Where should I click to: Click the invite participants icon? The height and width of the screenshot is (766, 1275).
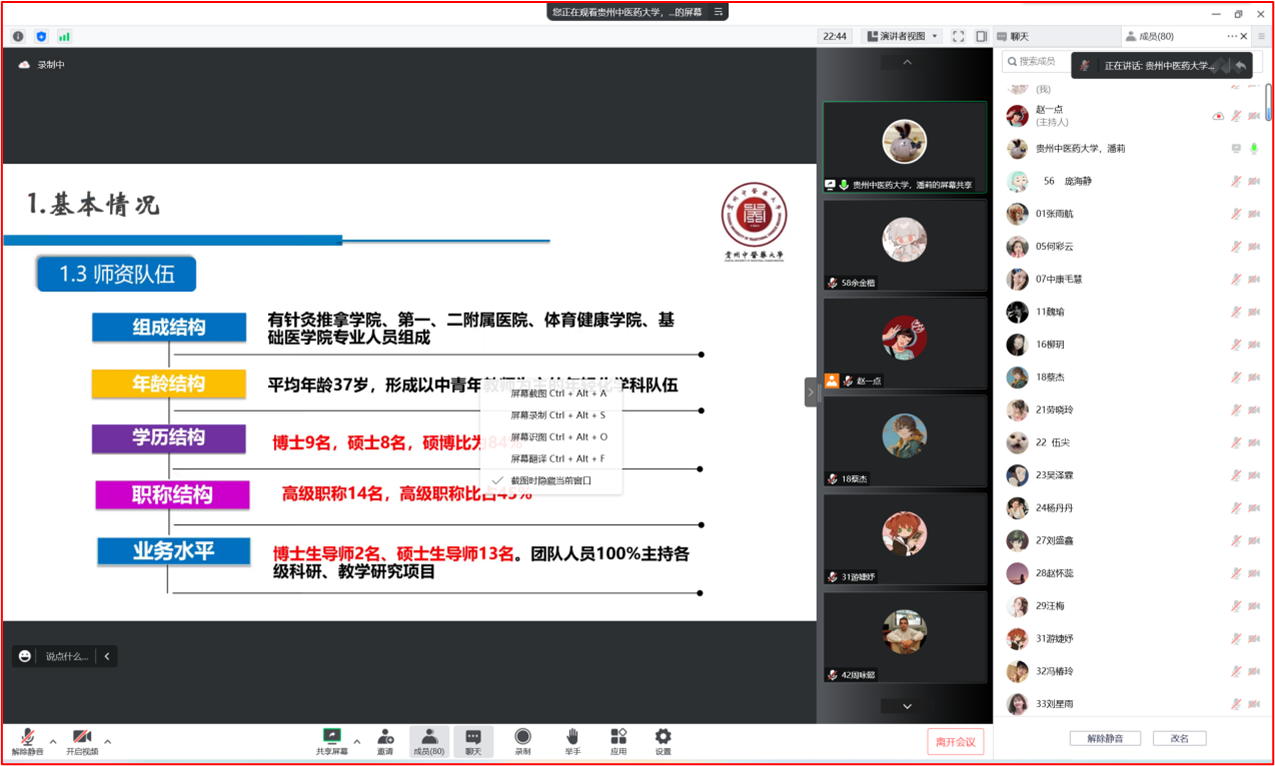(x=385, y=741)
